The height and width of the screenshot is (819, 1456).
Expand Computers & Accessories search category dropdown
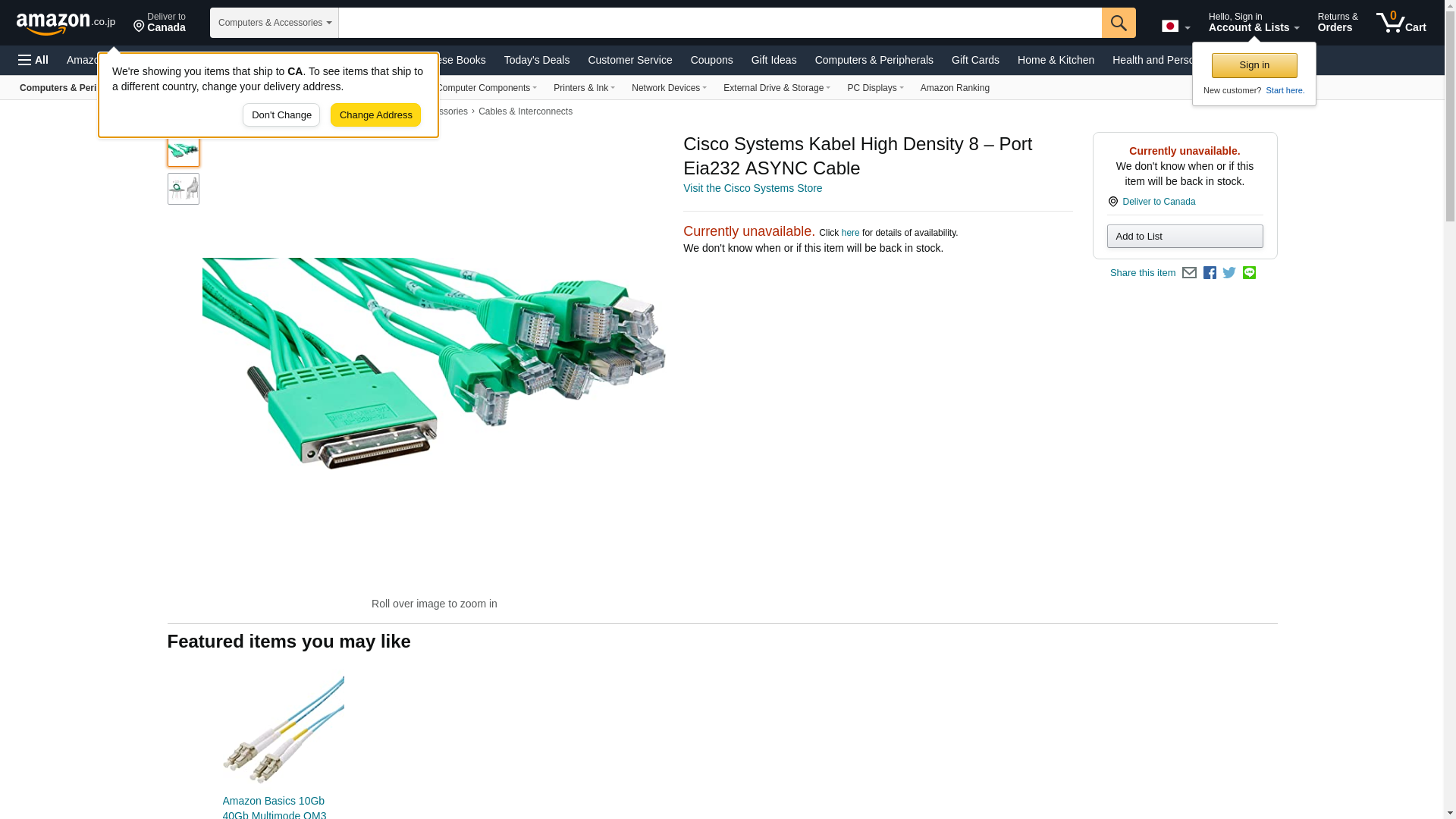coord(275,23)
